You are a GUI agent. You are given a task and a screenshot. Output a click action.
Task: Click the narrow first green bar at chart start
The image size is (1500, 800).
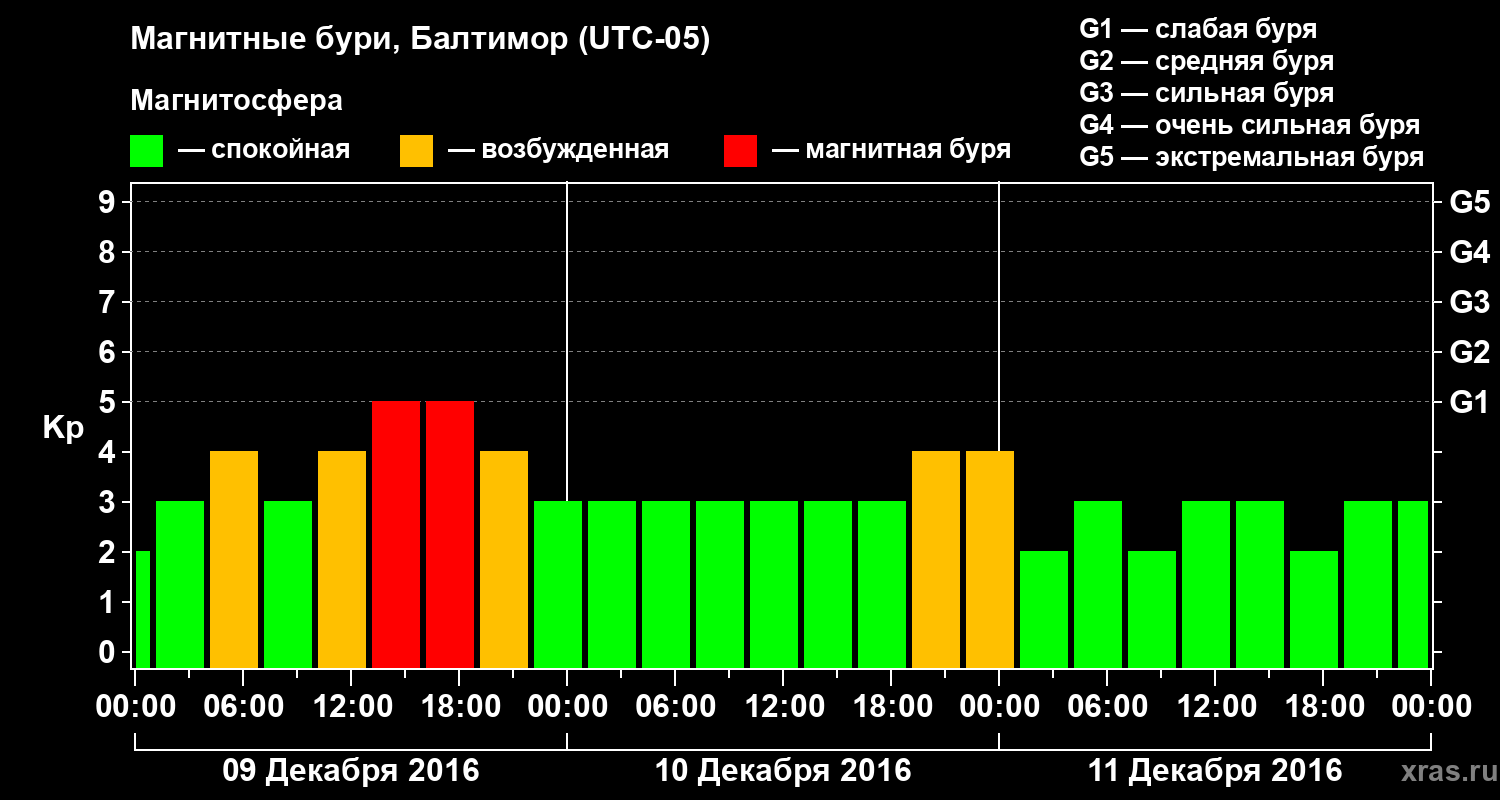pyautogui.click(x=142, y=610)
